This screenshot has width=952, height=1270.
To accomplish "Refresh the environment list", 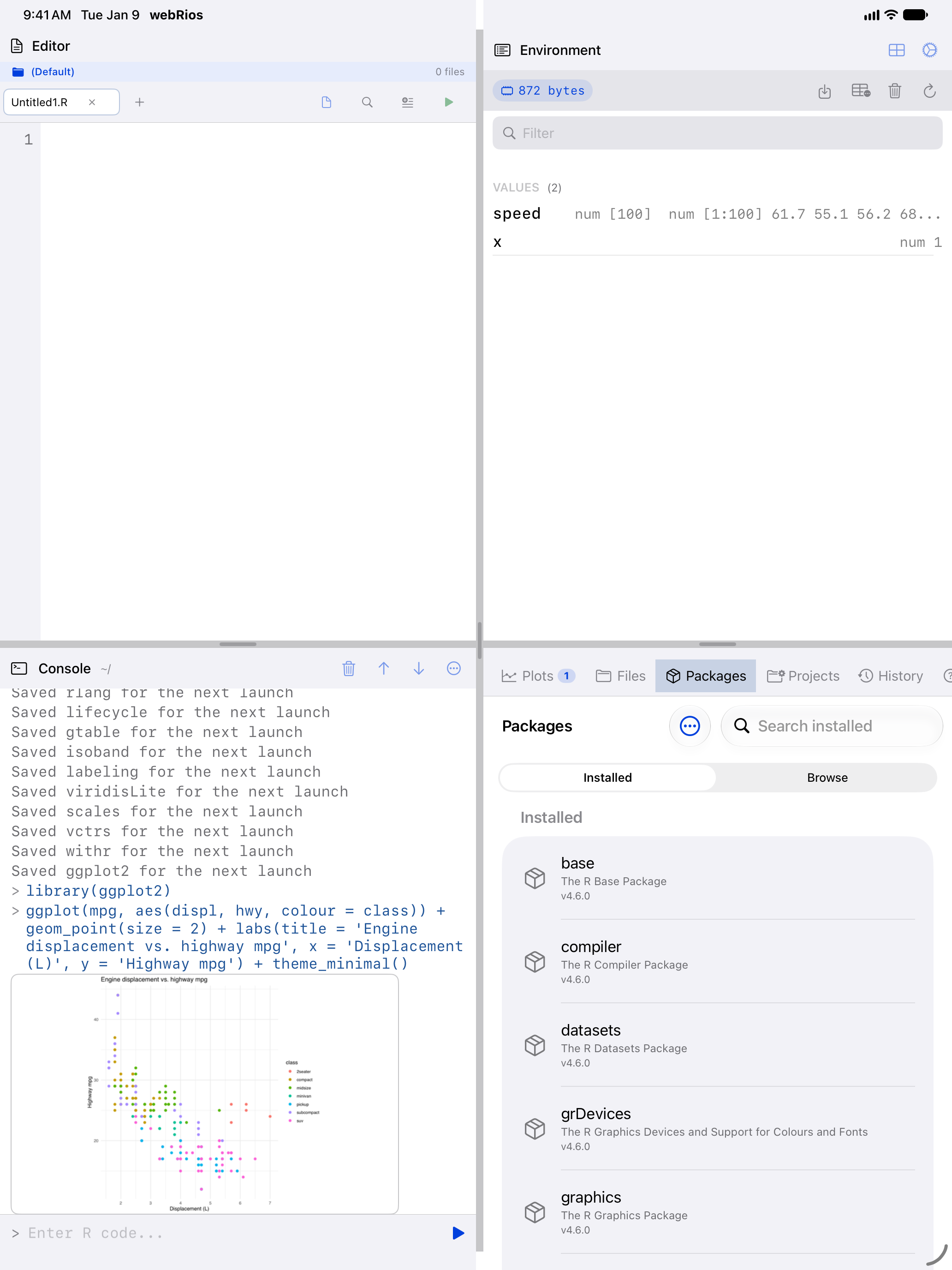I will 929,91.
